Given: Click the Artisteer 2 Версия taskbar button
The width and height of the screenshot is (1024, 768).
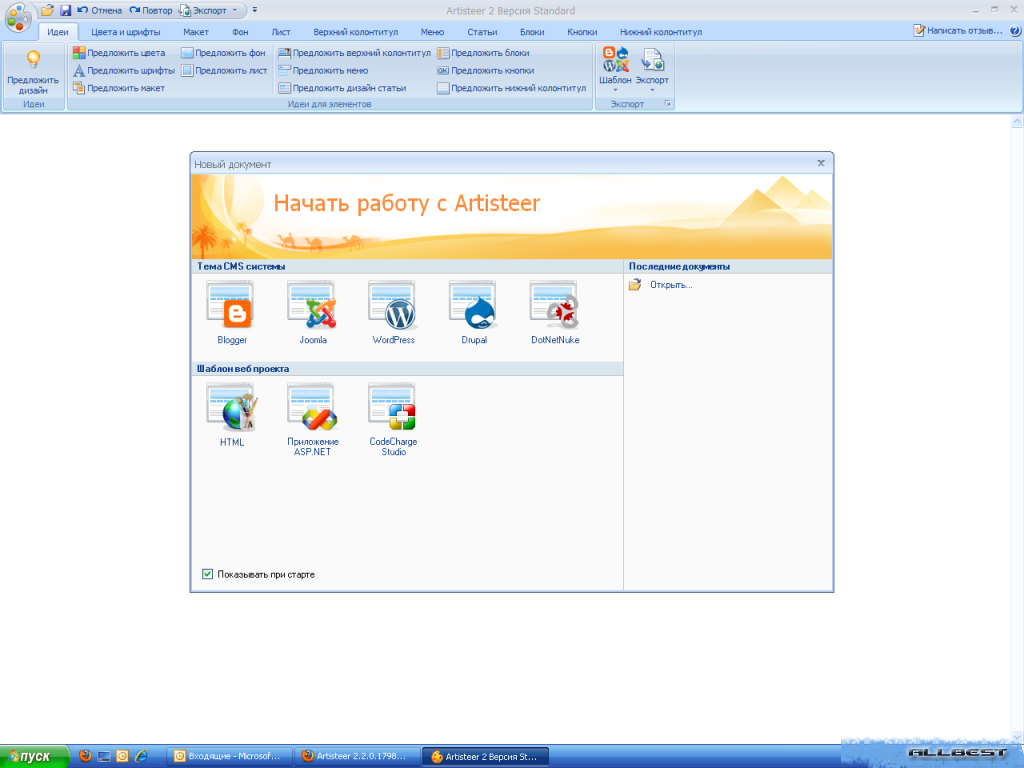Looking at the screenshot, I should point(485,756).
